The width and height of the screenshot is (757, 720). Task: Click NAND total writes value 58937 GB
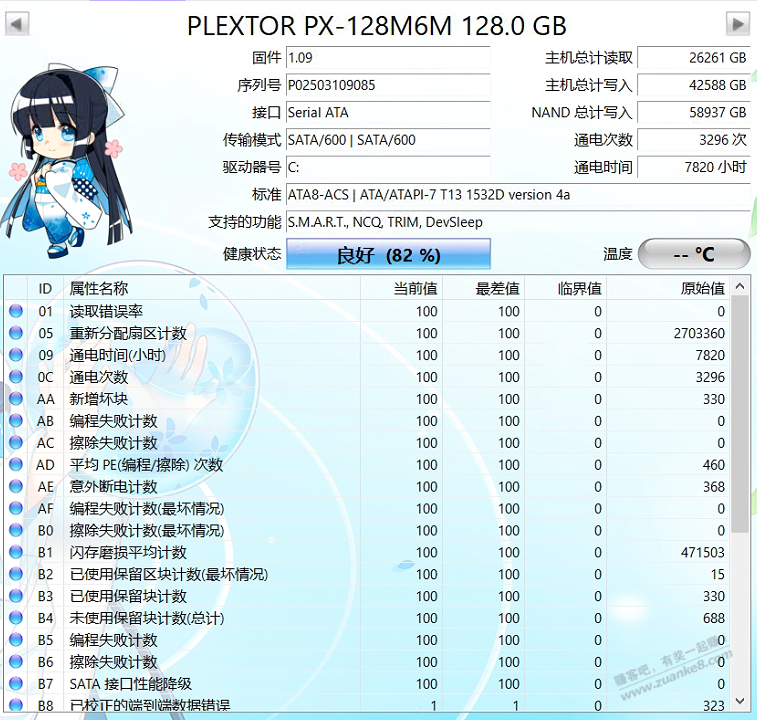[694, 113]
